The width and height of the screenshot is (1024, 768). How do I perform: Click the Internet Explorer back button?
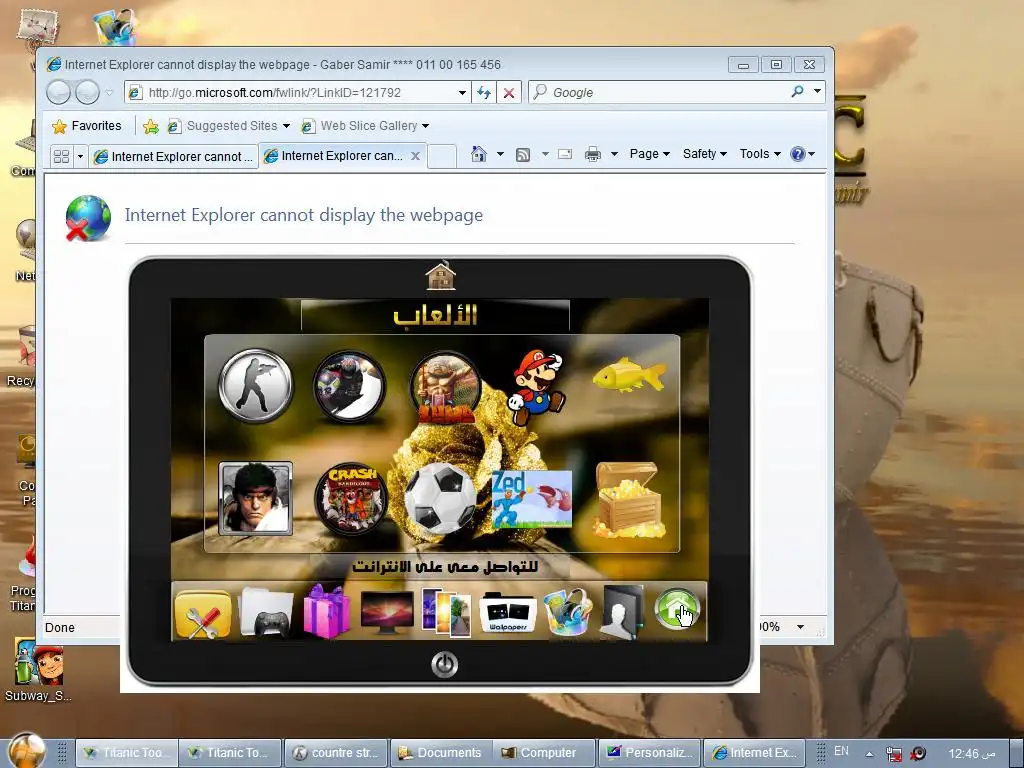pyautogui.click(x=58, y=92)
